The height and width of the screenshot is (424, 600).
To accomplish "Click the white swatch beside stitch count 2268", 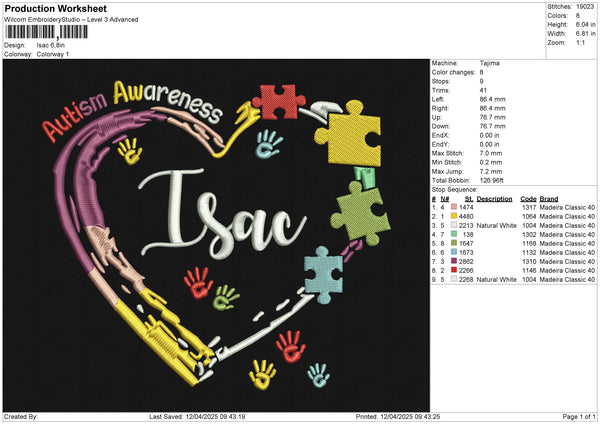I will pos(454,279).
